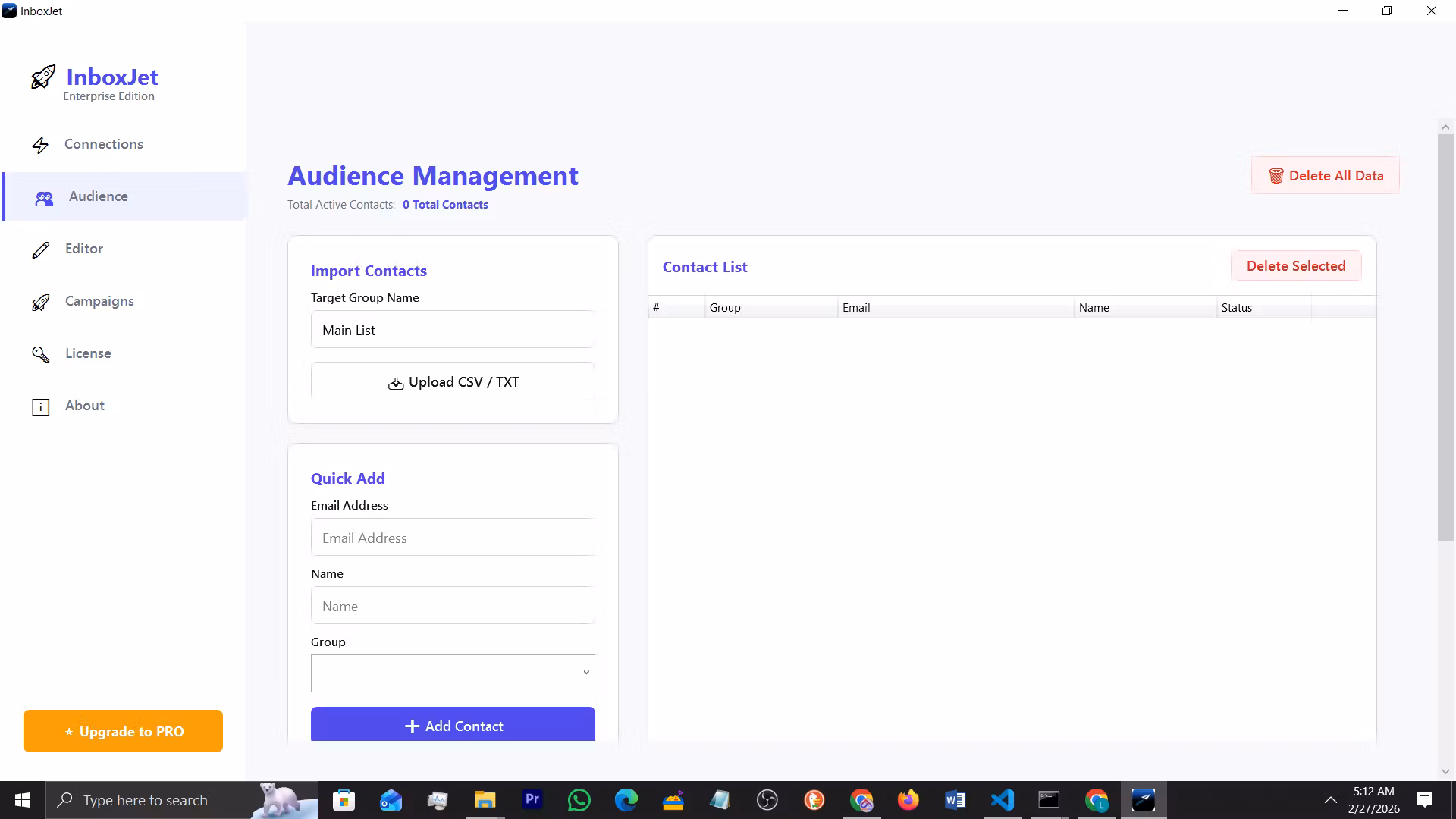The width and height of the screenshot is (1456, 819).
Task: Open DuckDuckGo browser from taskbar
Action: (x=814, y=800)
